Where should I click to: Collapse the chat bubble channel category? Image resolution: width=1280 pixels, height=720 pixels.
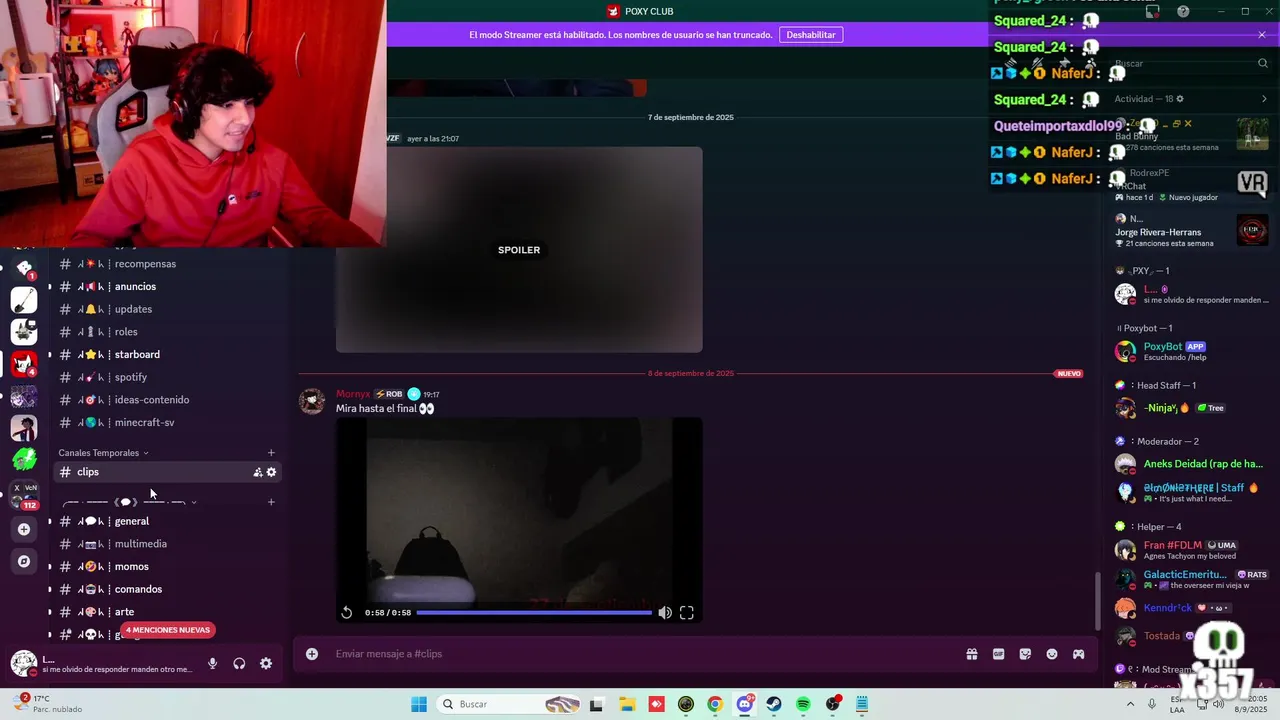click(129, 502)
